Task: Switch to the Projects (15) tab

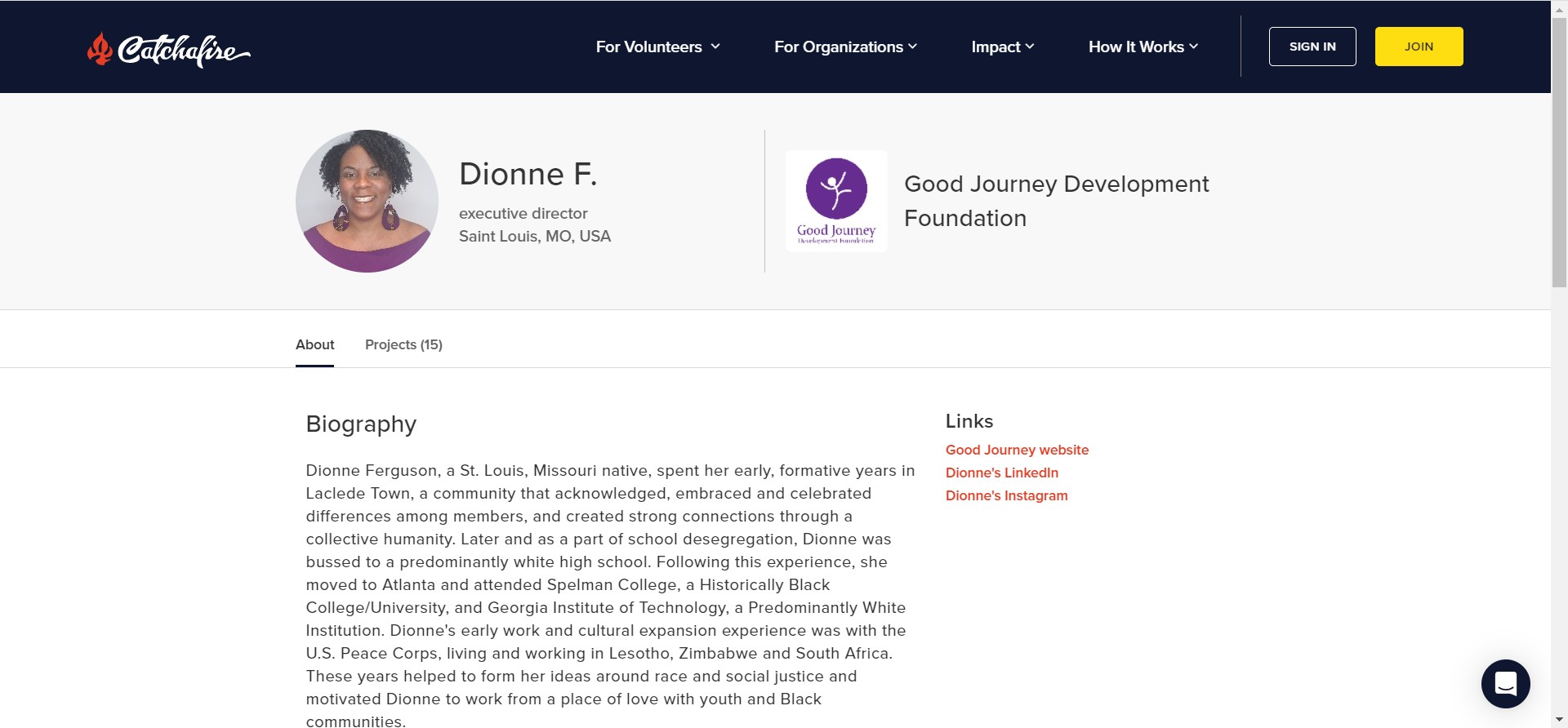Action: [403, 344]
